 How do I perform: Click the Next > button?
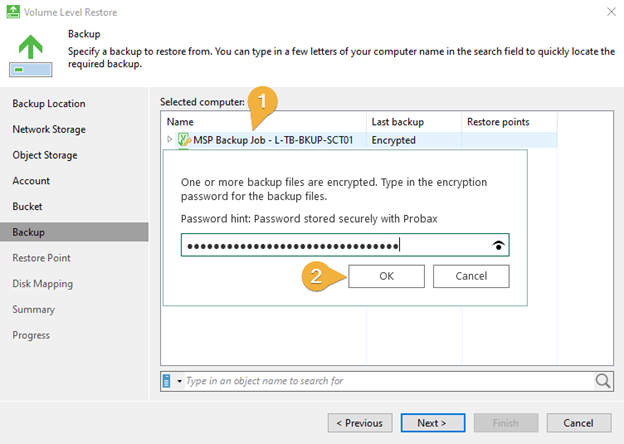click(433, 423)
